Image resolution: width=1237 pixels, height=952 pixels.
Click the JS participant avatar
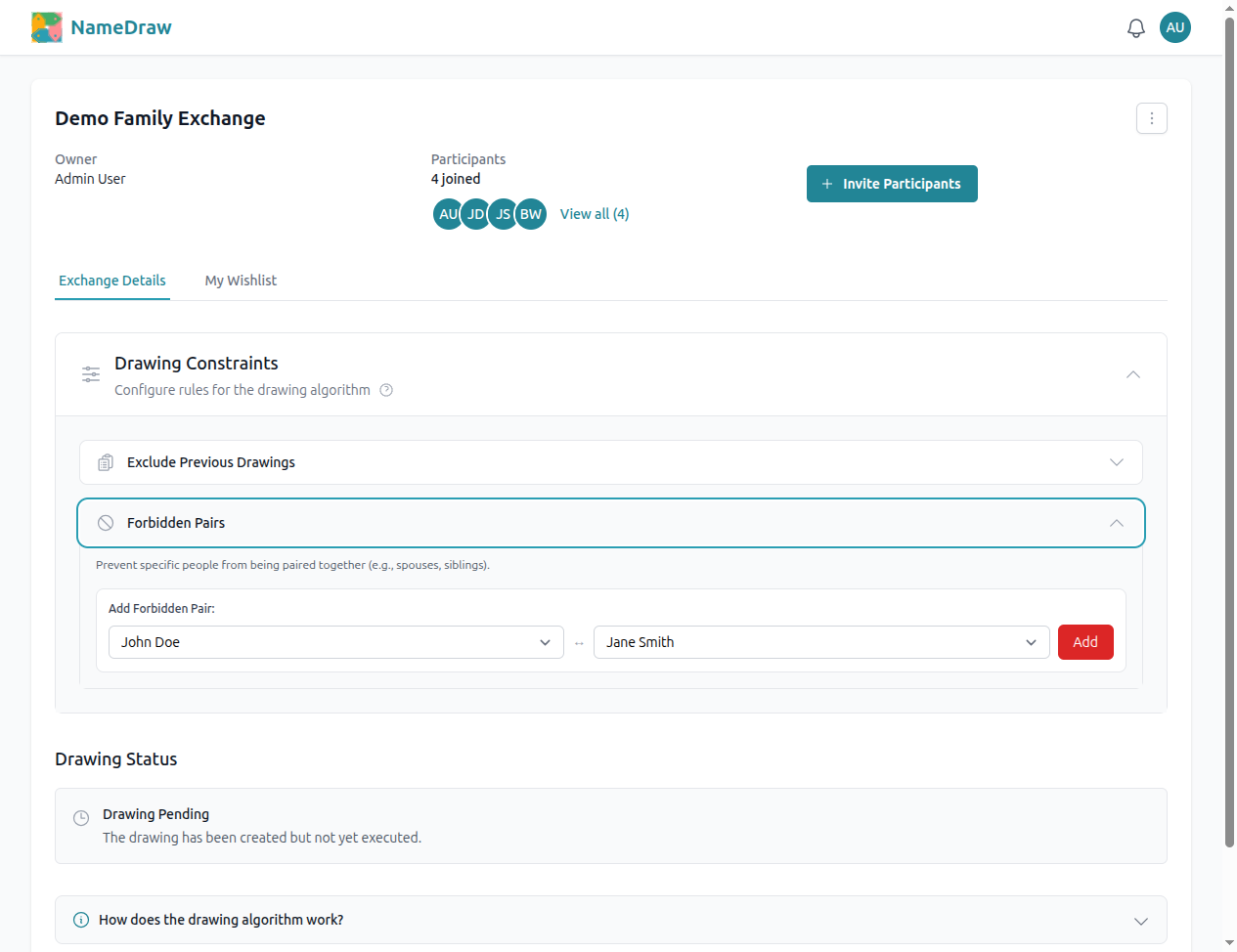(503, 214)
